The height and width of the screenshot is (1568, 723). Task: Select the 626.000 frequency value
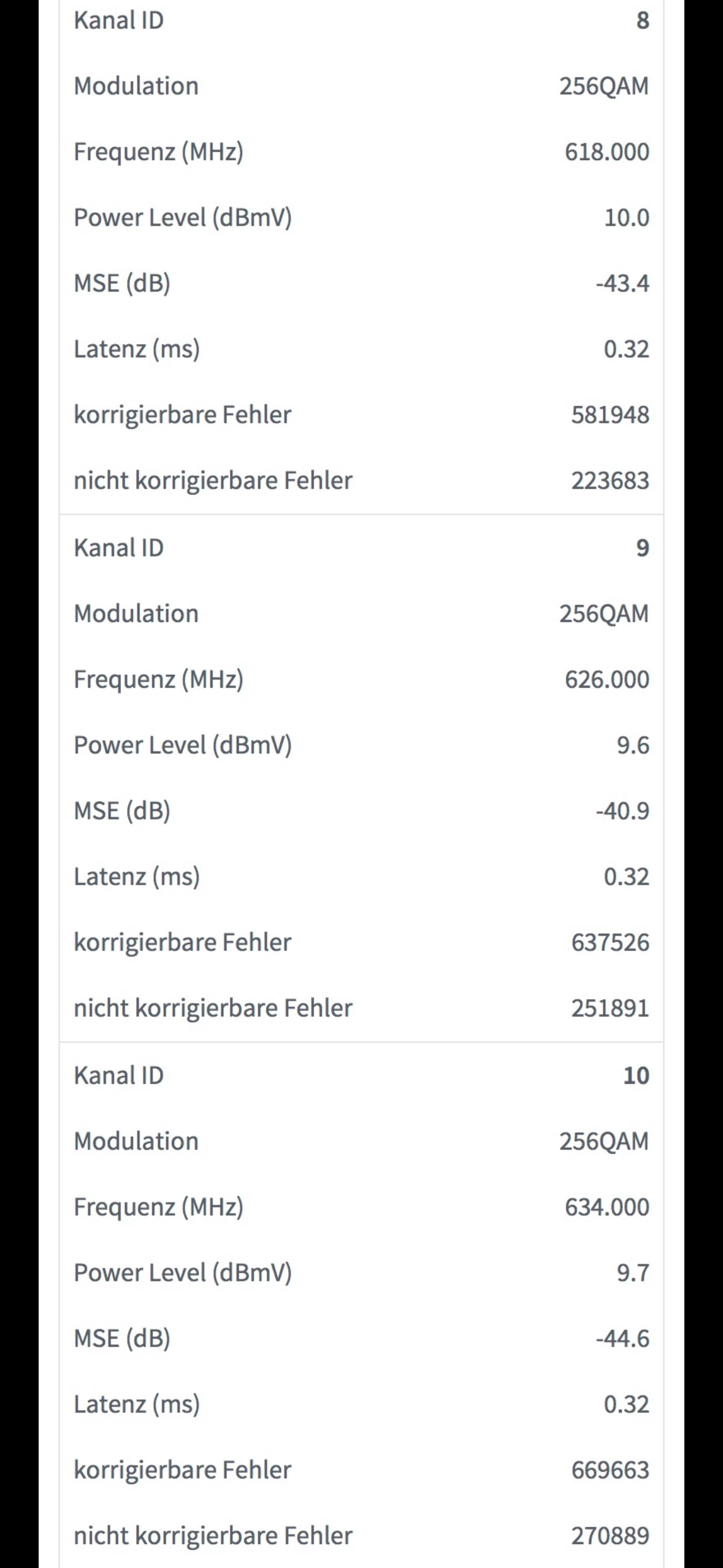tap(606, 679)
